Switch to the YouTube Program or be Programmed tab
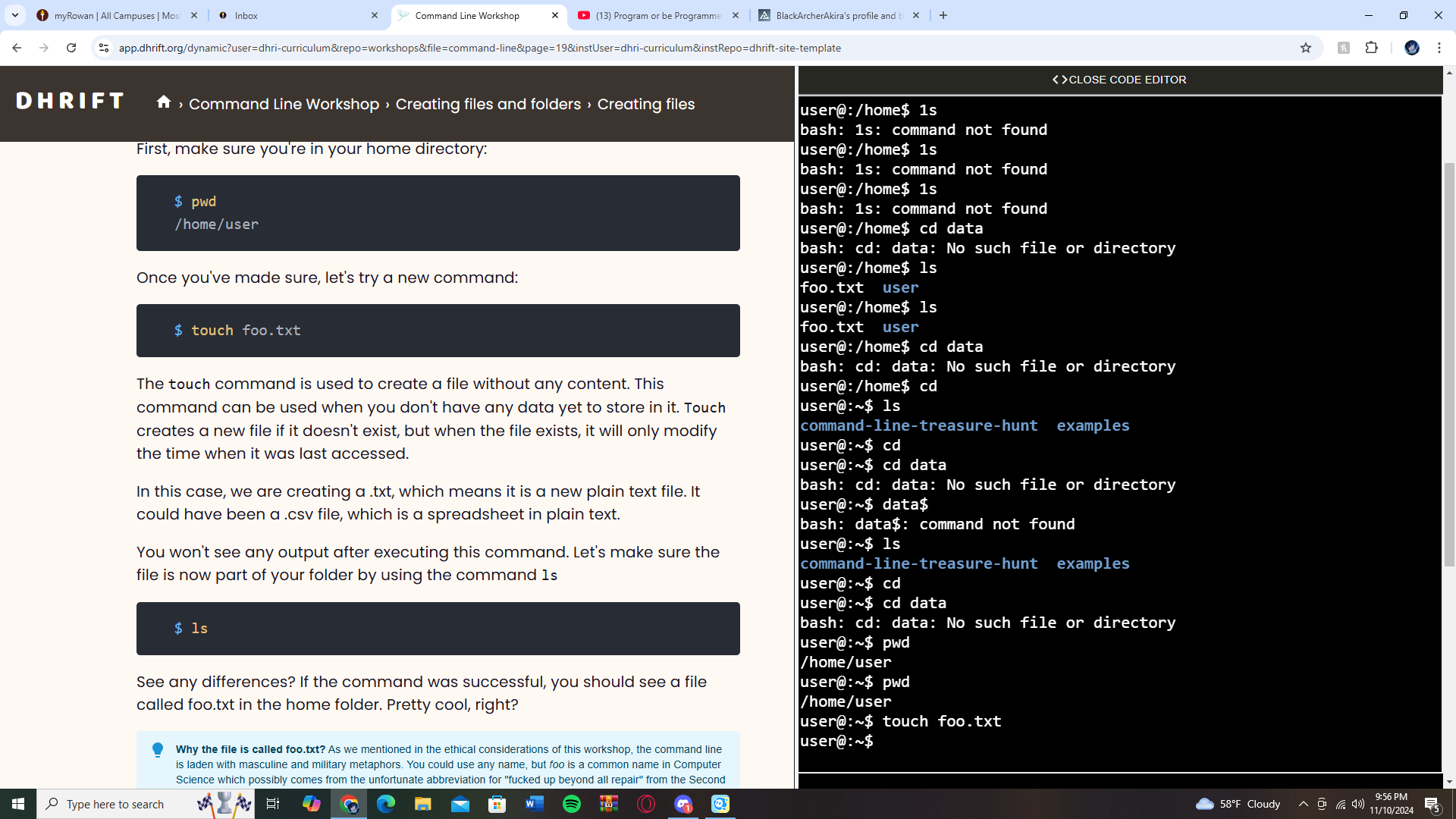Viewport: 1456px width, 819px height. click(x=658, y=15)
